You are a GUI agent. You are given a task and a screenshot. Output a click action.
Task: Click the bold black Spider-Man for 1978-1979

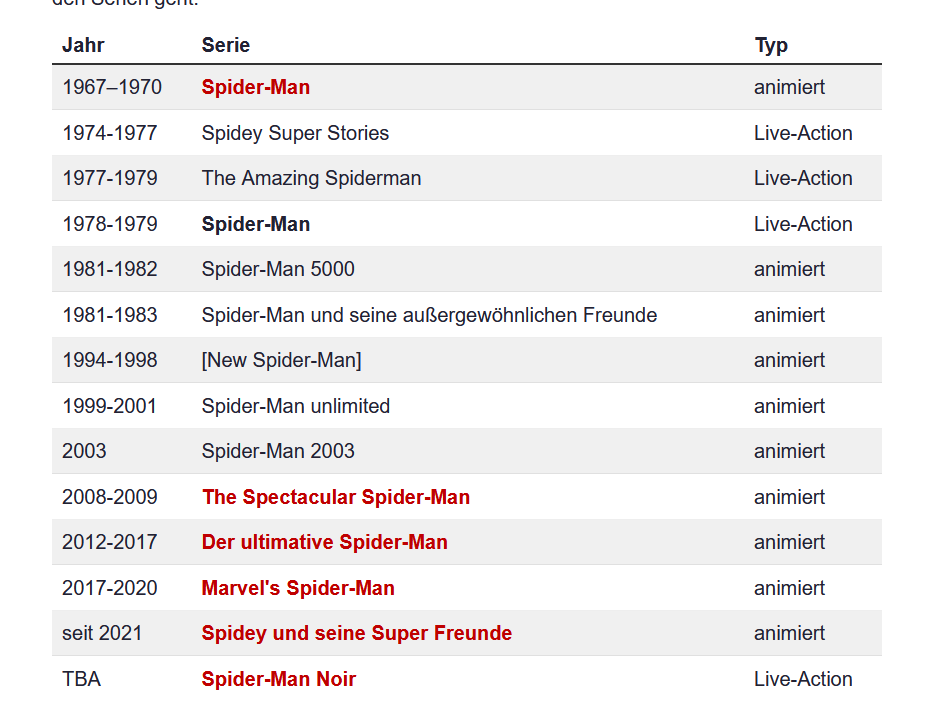pos(255,224)
